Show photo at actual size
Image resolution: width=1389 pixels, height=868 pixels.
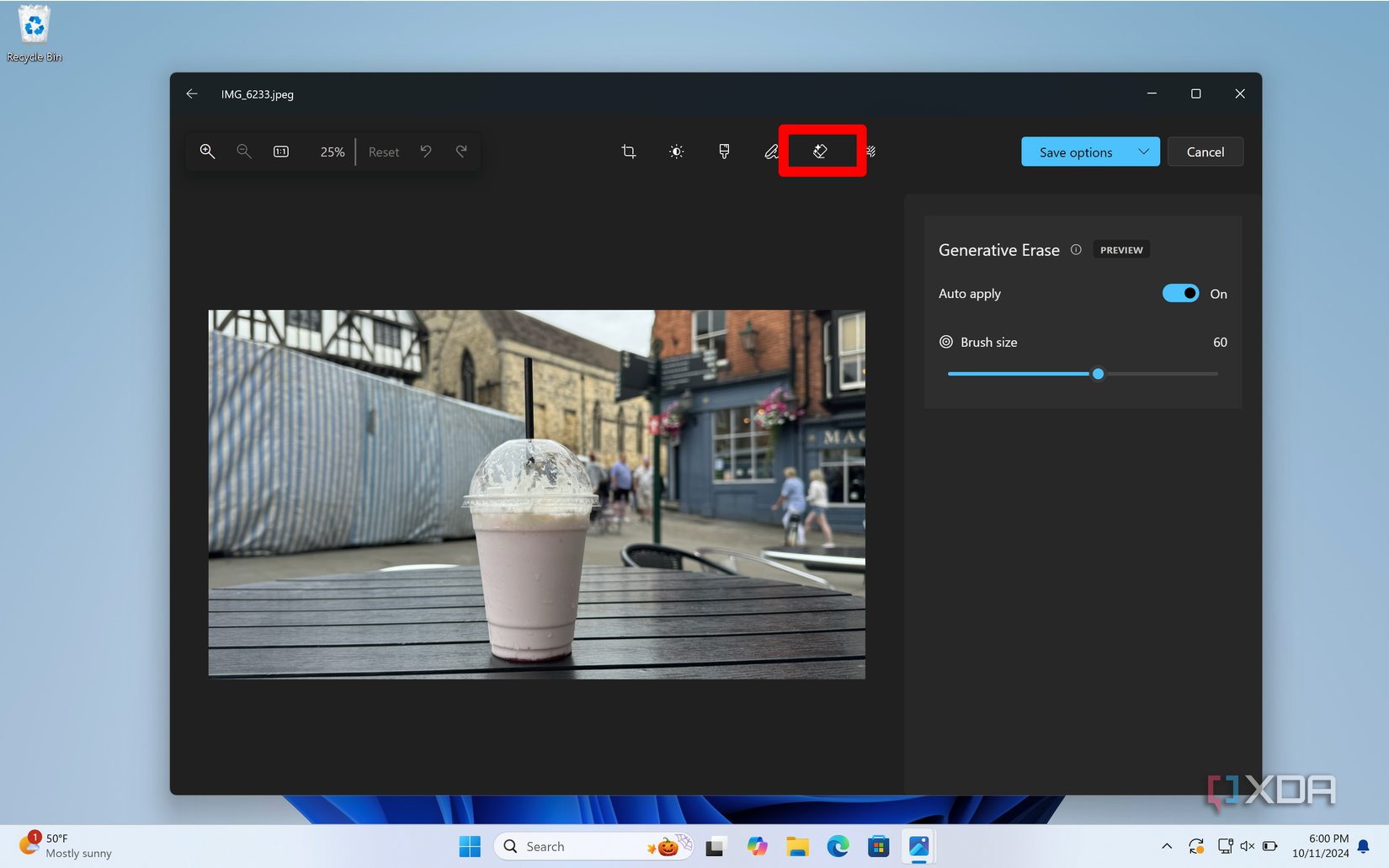tap(281, 152)
